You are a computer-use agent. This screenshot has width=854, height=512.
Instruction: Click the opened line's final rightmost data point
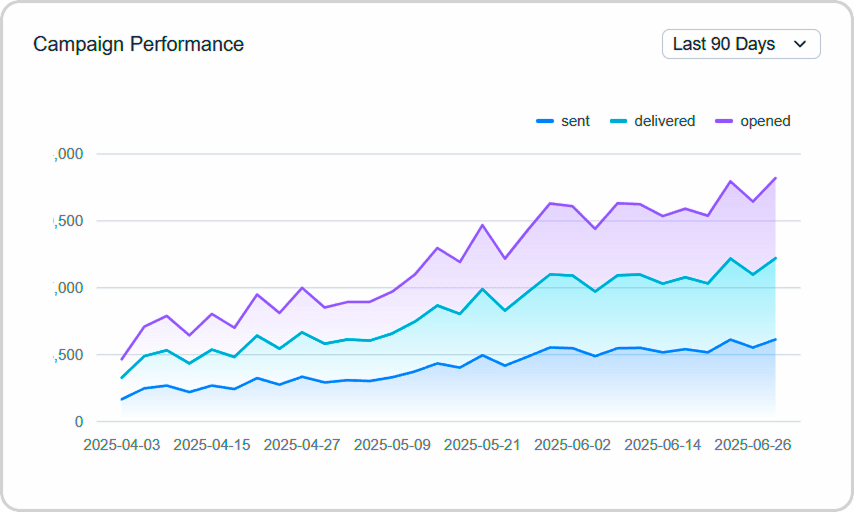pyautogui.click(x=775, y=179)
